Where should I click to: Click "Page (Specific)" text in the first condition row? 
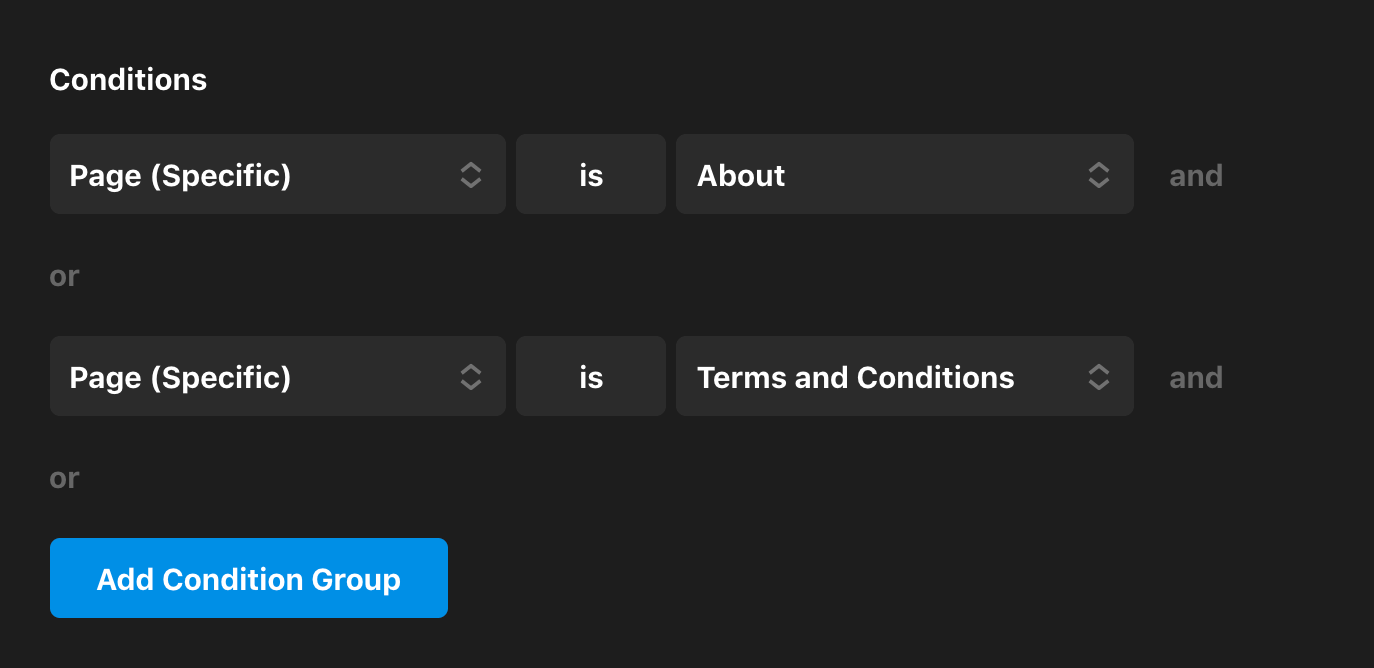pyautogui.click(x=180, y=176)
